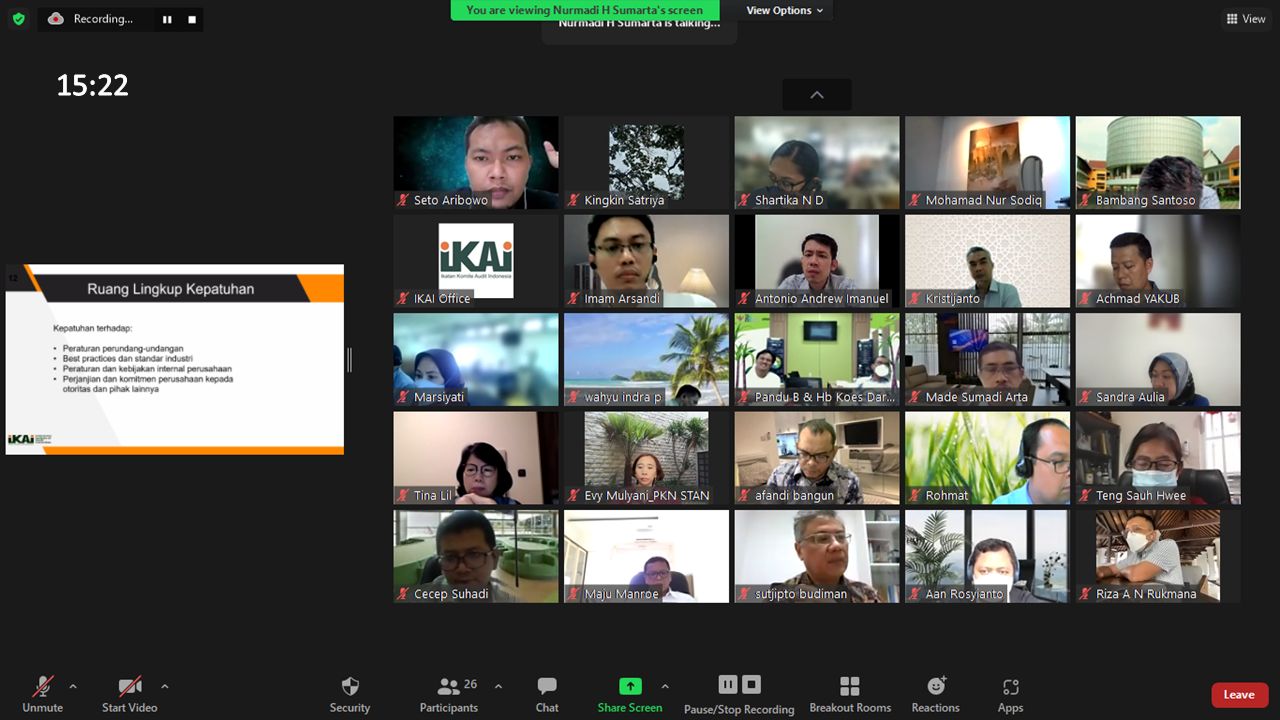Select Achmad YAKUB's video tile

[1158, 261]
